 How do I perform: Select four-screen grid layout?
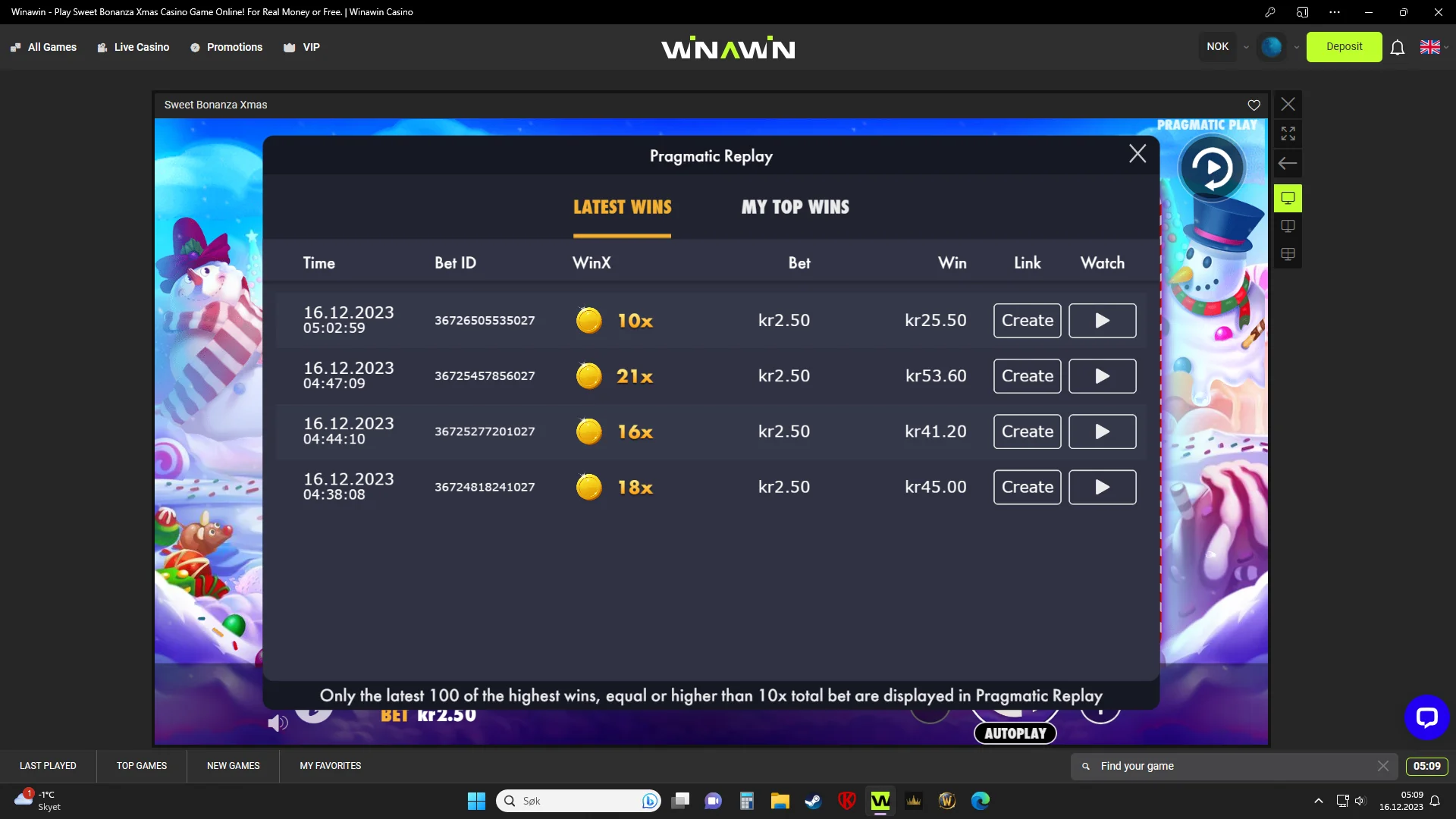click(1288, 254)
